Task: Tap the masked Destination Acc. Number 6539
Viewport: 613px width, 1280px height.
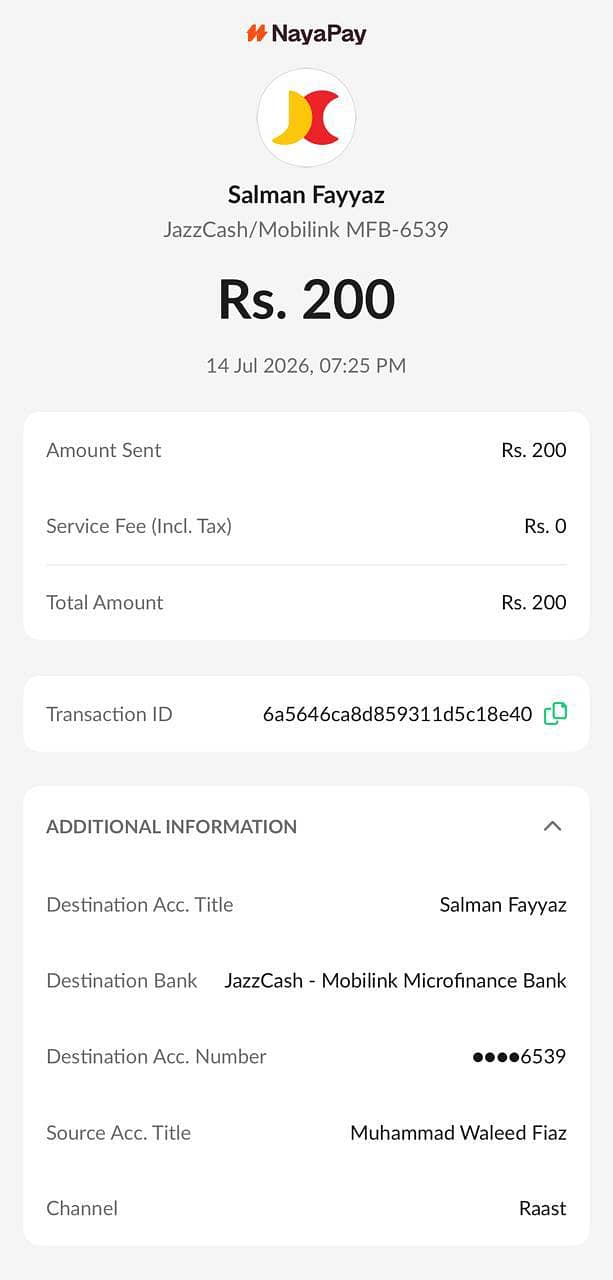Action: [520, 1057]
